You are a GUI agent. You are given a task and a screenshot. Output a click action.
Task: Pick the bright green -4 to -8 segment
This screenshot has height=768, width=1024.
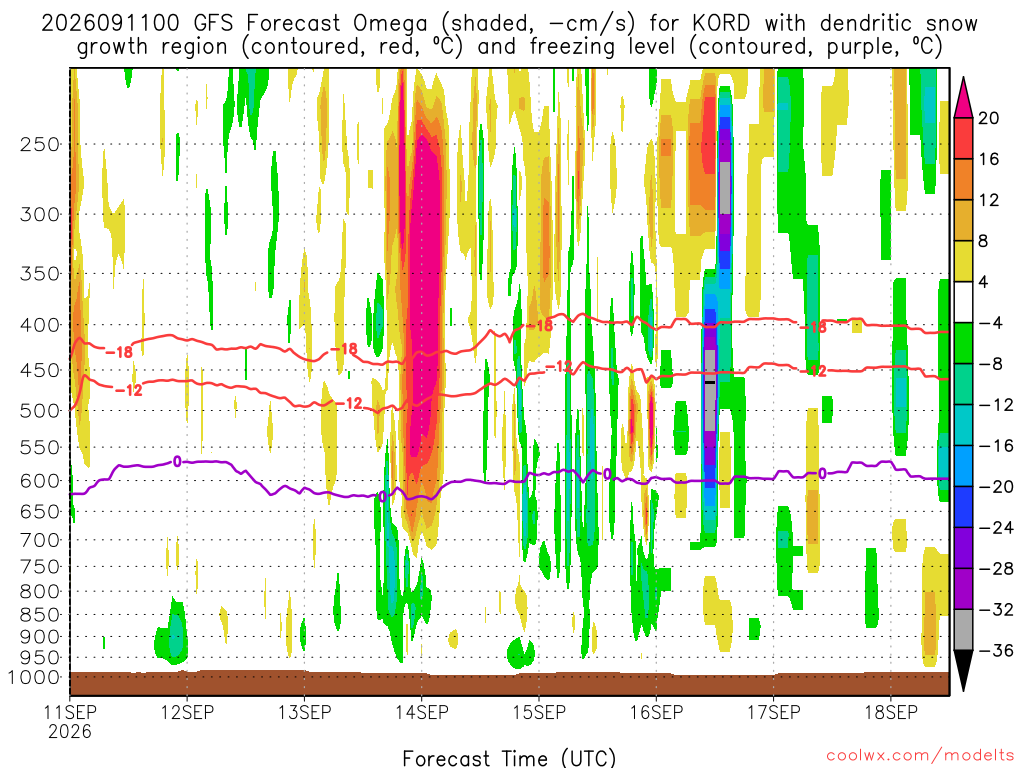pos(963,343)
